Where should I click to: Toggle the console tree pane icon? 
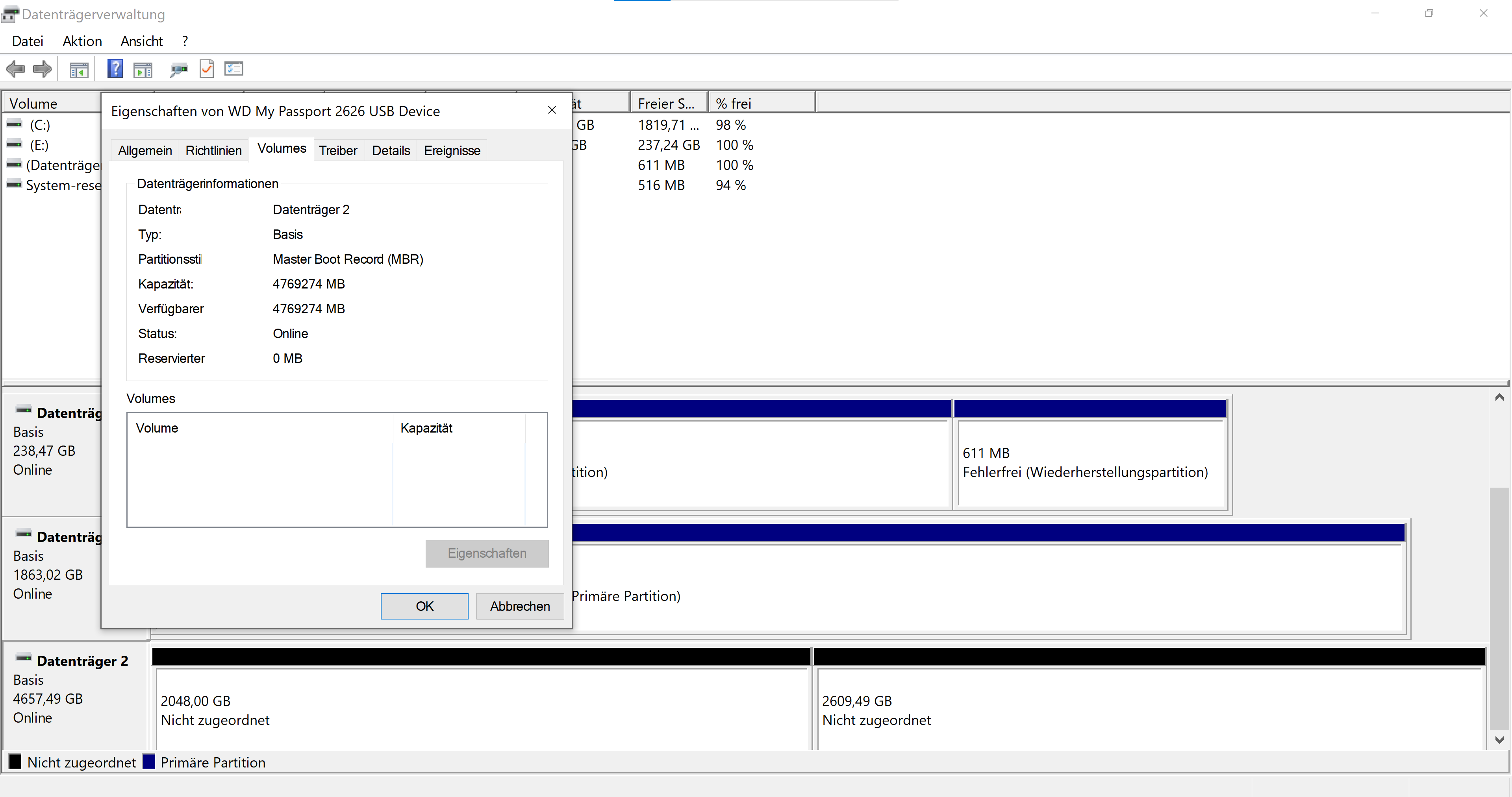pos(79,70)
